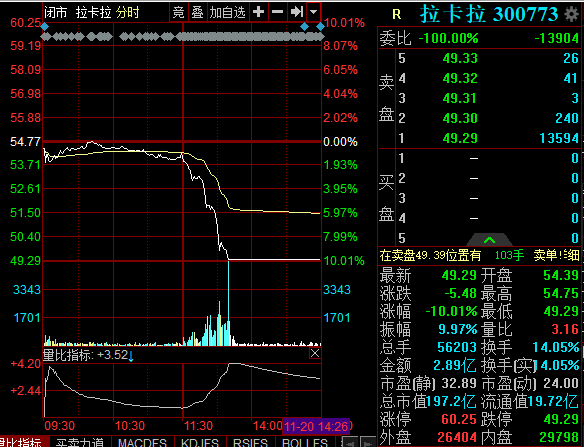Image resolution: width=584 pixels, height=447 pixels.
Task: Open the settings gear next to 300773
Action: coord(571,15)
